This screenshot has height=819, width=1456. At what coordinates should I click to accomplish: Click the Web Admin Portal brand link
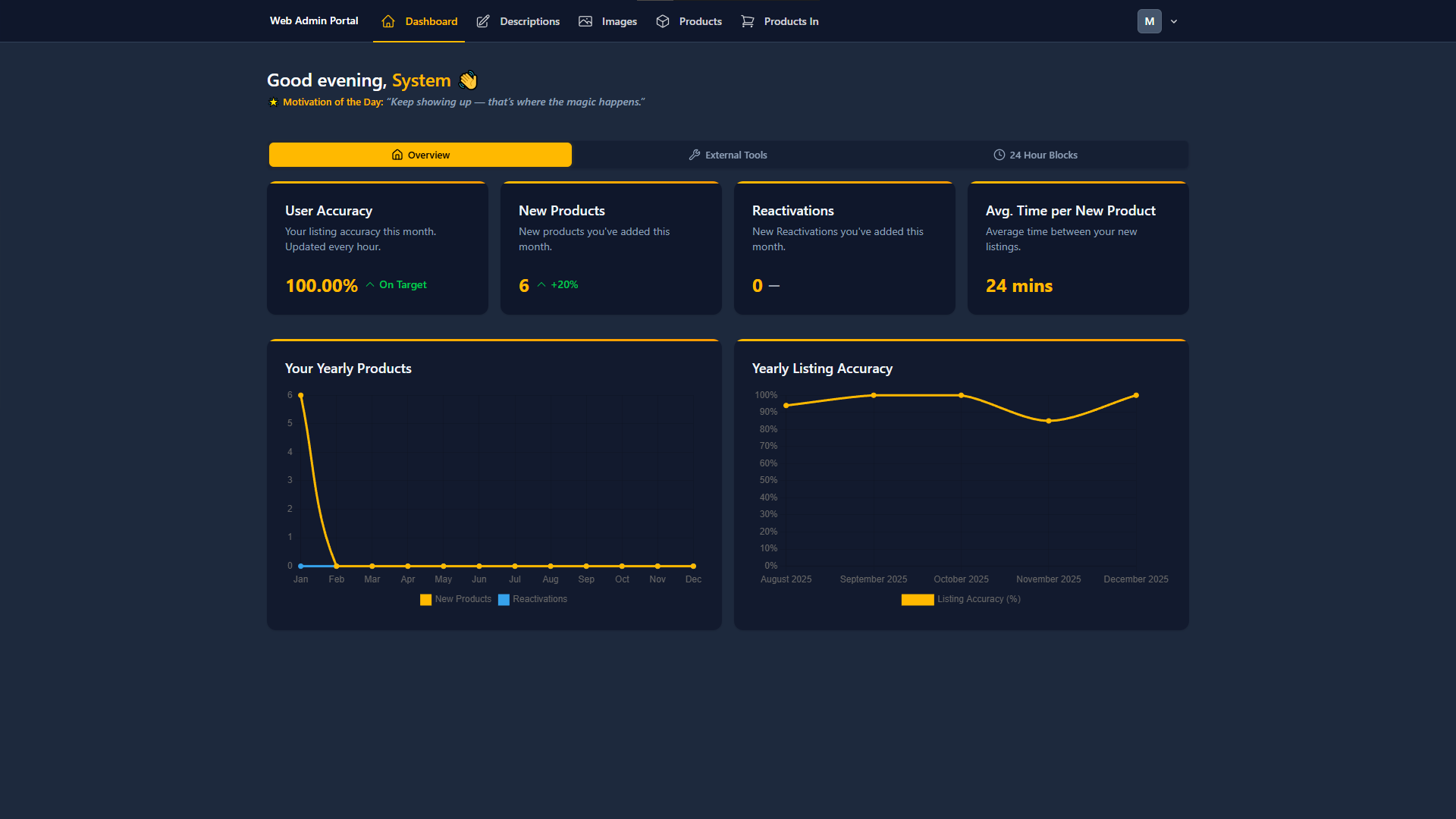pyautogui.click(x=313, y=21)
